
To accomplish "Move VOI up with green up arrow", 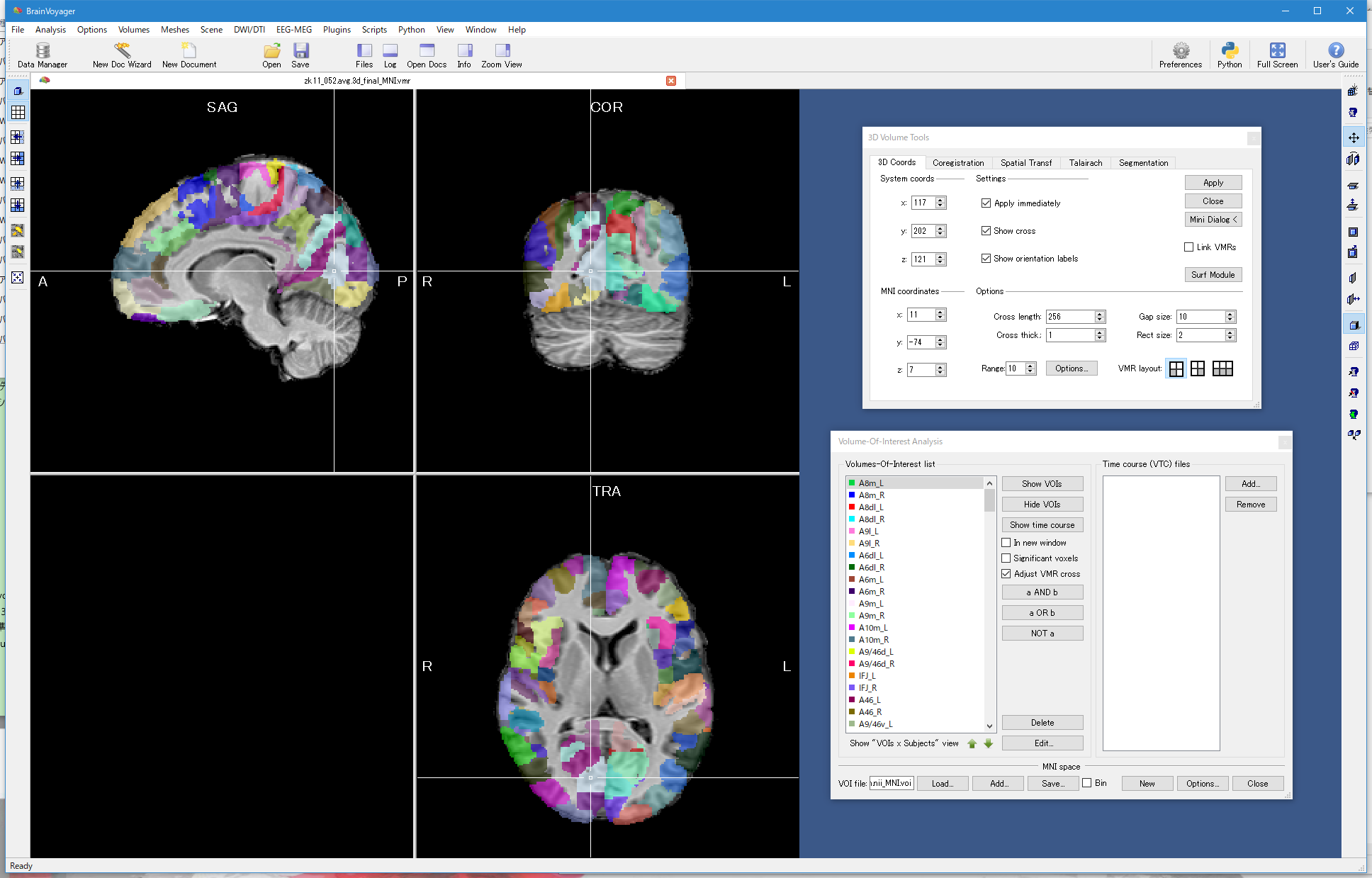I will coord(972,743).
